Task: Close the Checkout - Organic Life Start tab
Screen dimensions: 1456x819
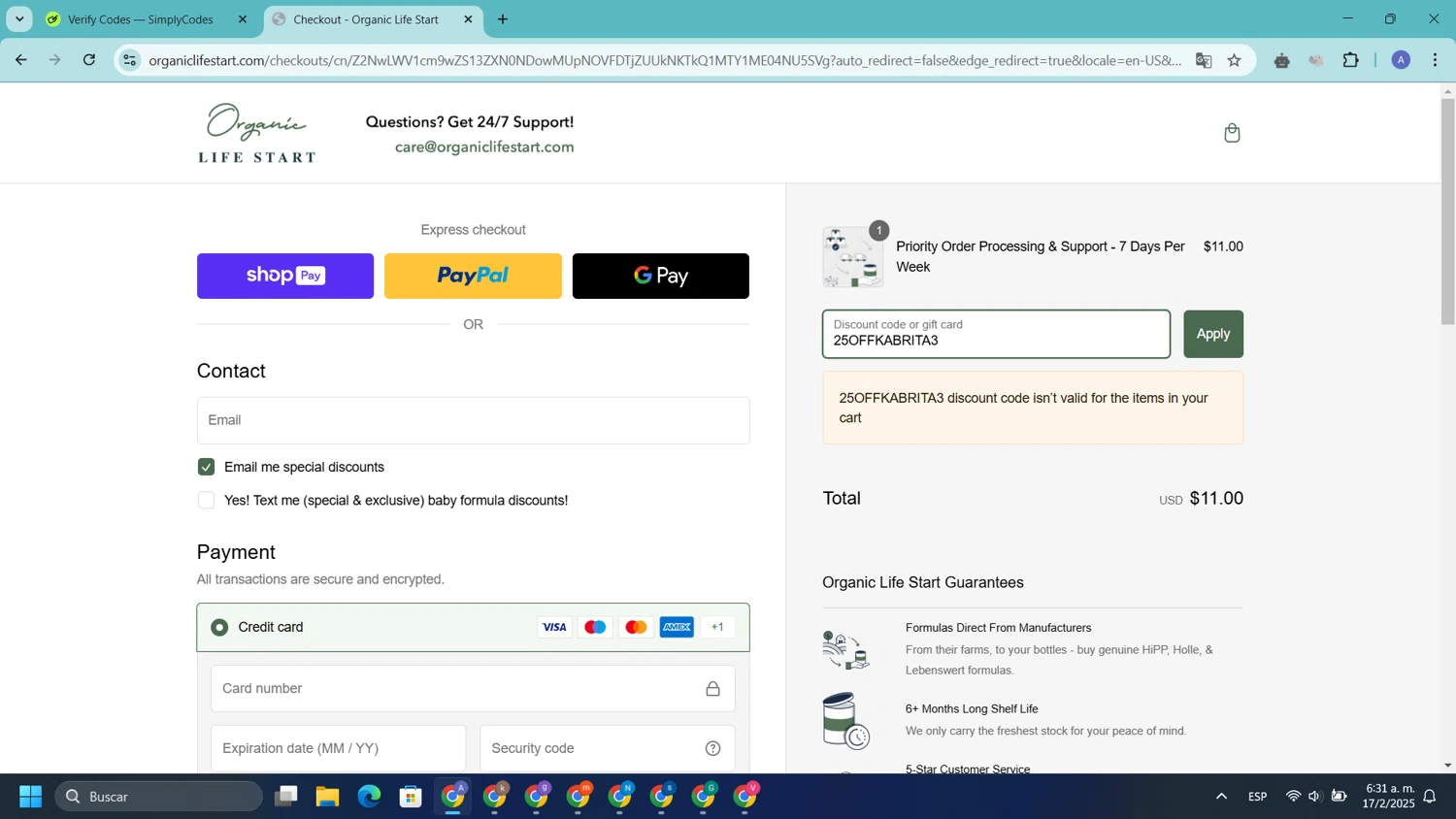Action: [x=468, y=19]
